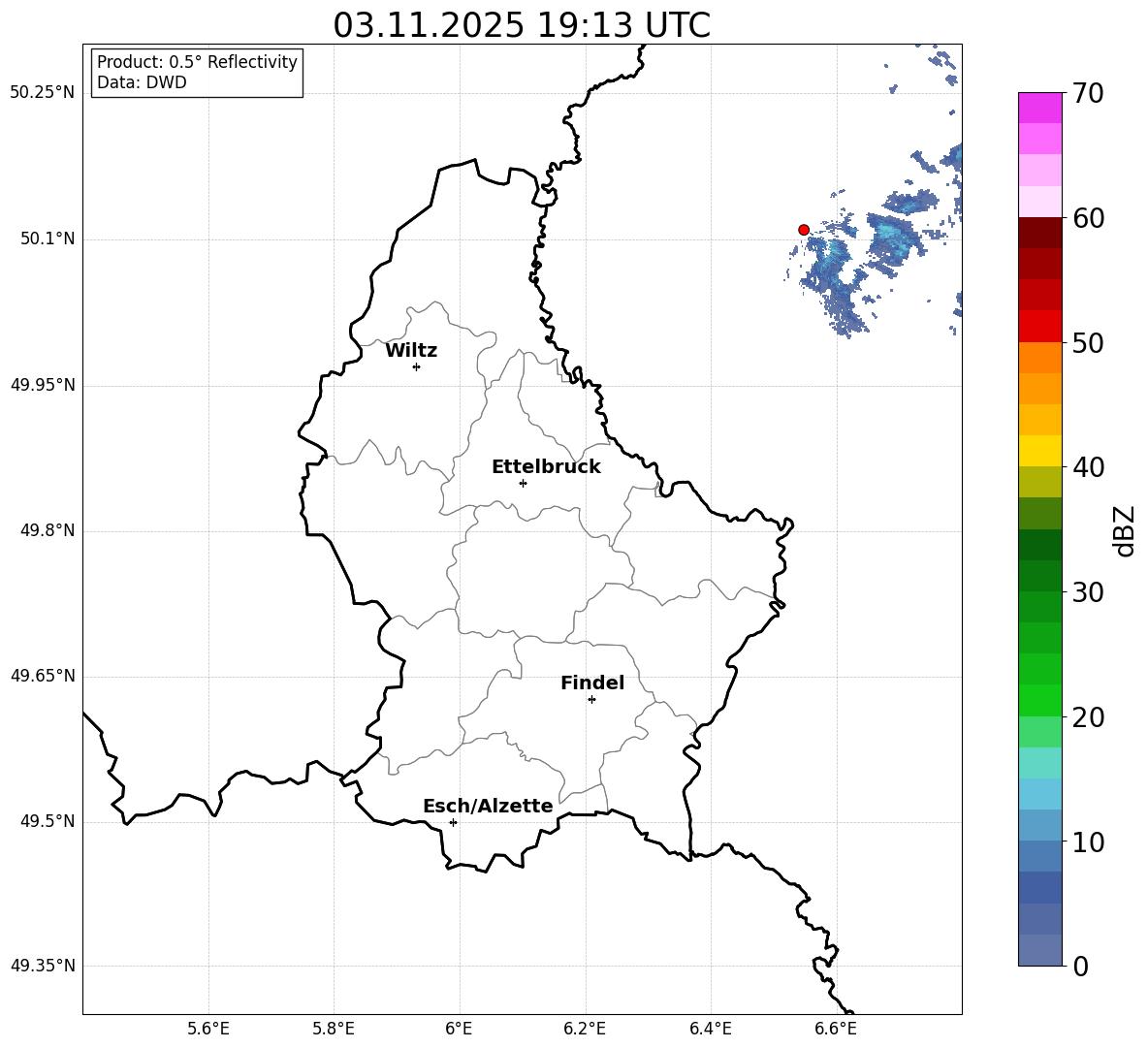The image size is (1148, 1048).
Task: Click the dark maroon colorbar segment below 60
Action: [x=1039, y=233]
